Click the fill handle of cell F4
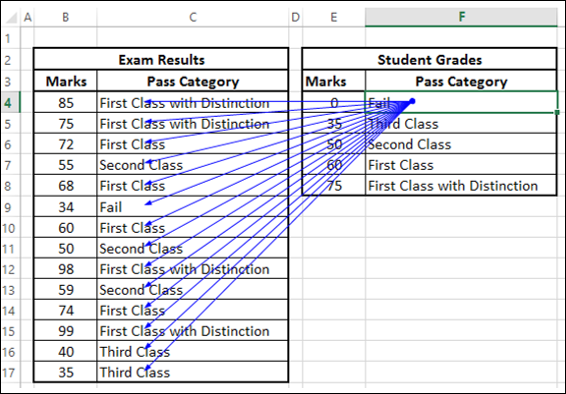The width and height of the screenshot is (566, 394). [557, 113]
